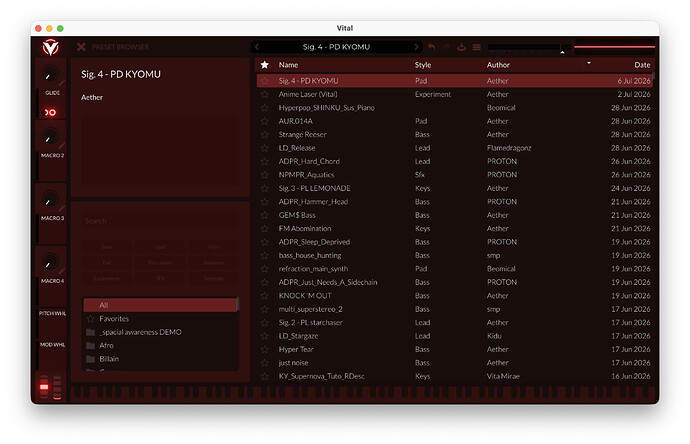690x444 pixels.
Task: Open the preset name selector Sig. 4 - PD KYOMU
Action: coord(336,47)
